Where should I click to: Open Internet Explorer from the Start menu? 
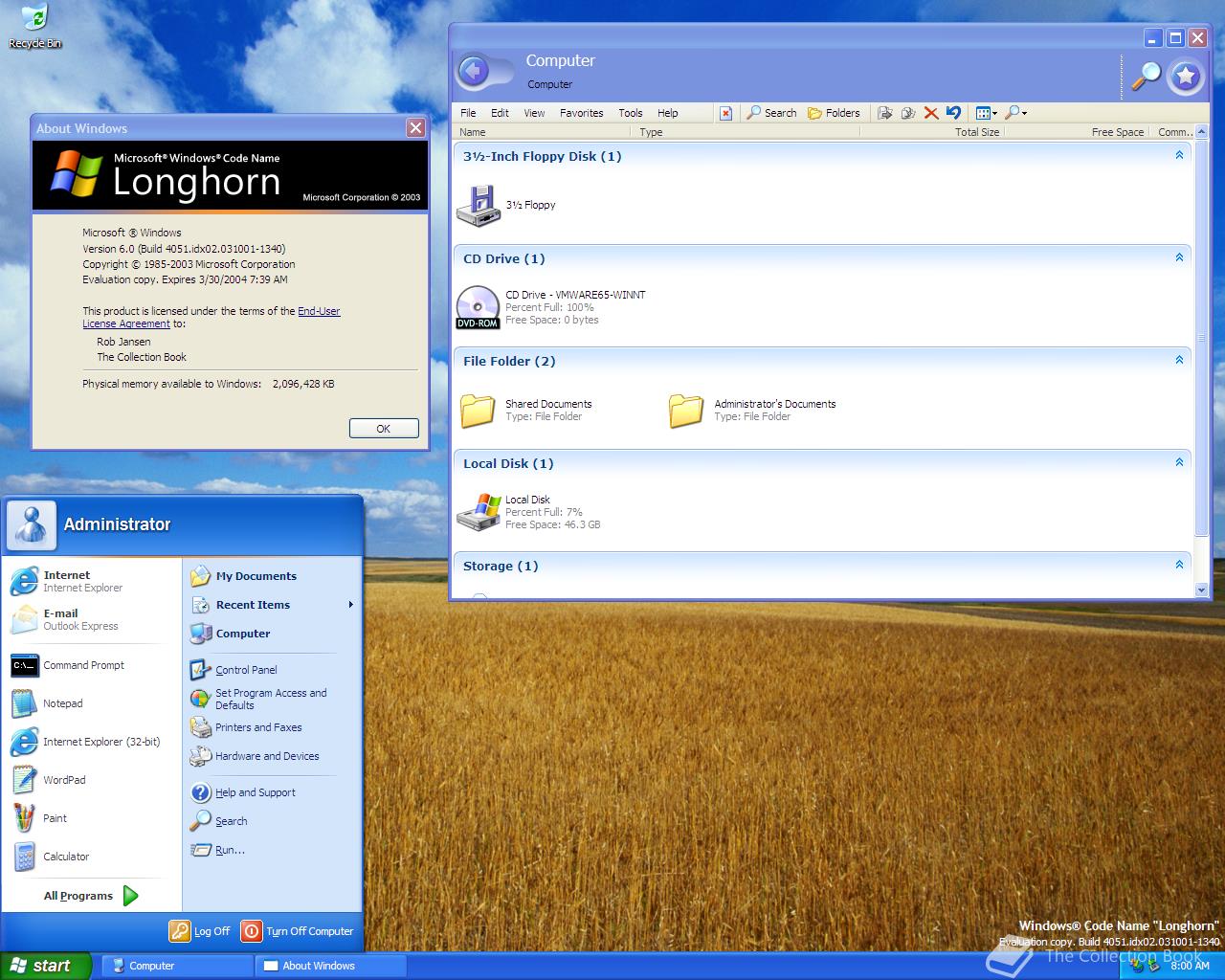pos(91,581)
